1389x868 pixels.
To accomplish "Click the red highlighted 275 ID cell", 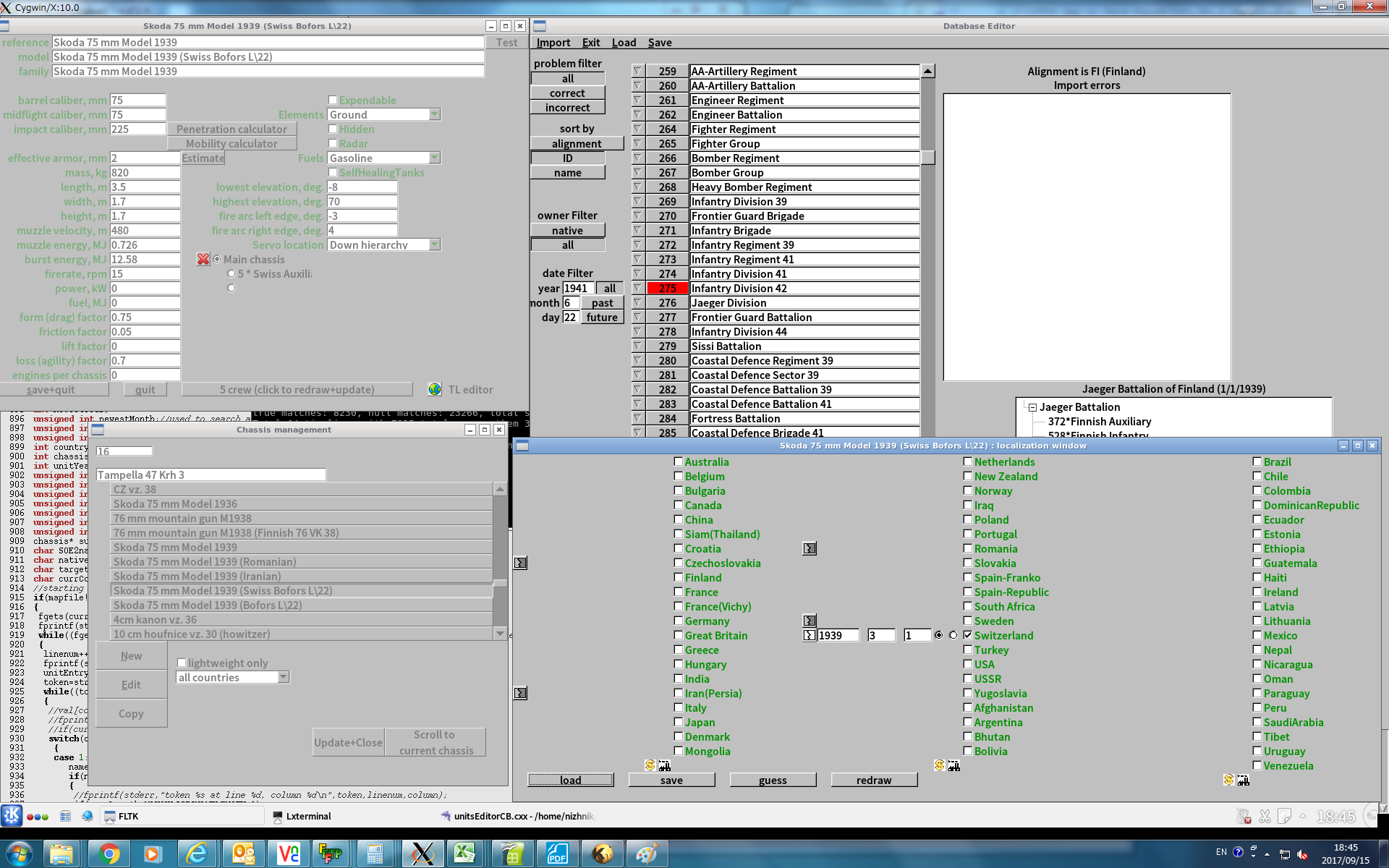I will point(667,288).
